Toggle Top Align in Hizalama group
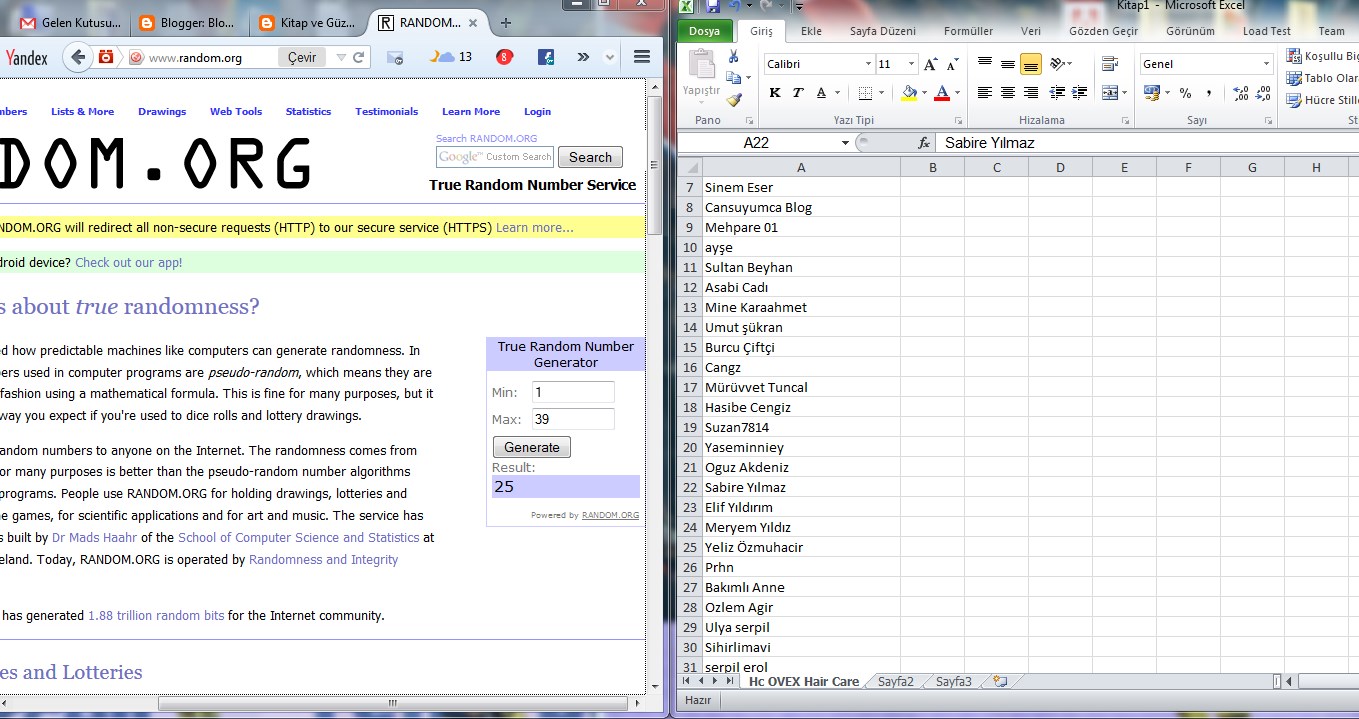 tap(985, 64)
